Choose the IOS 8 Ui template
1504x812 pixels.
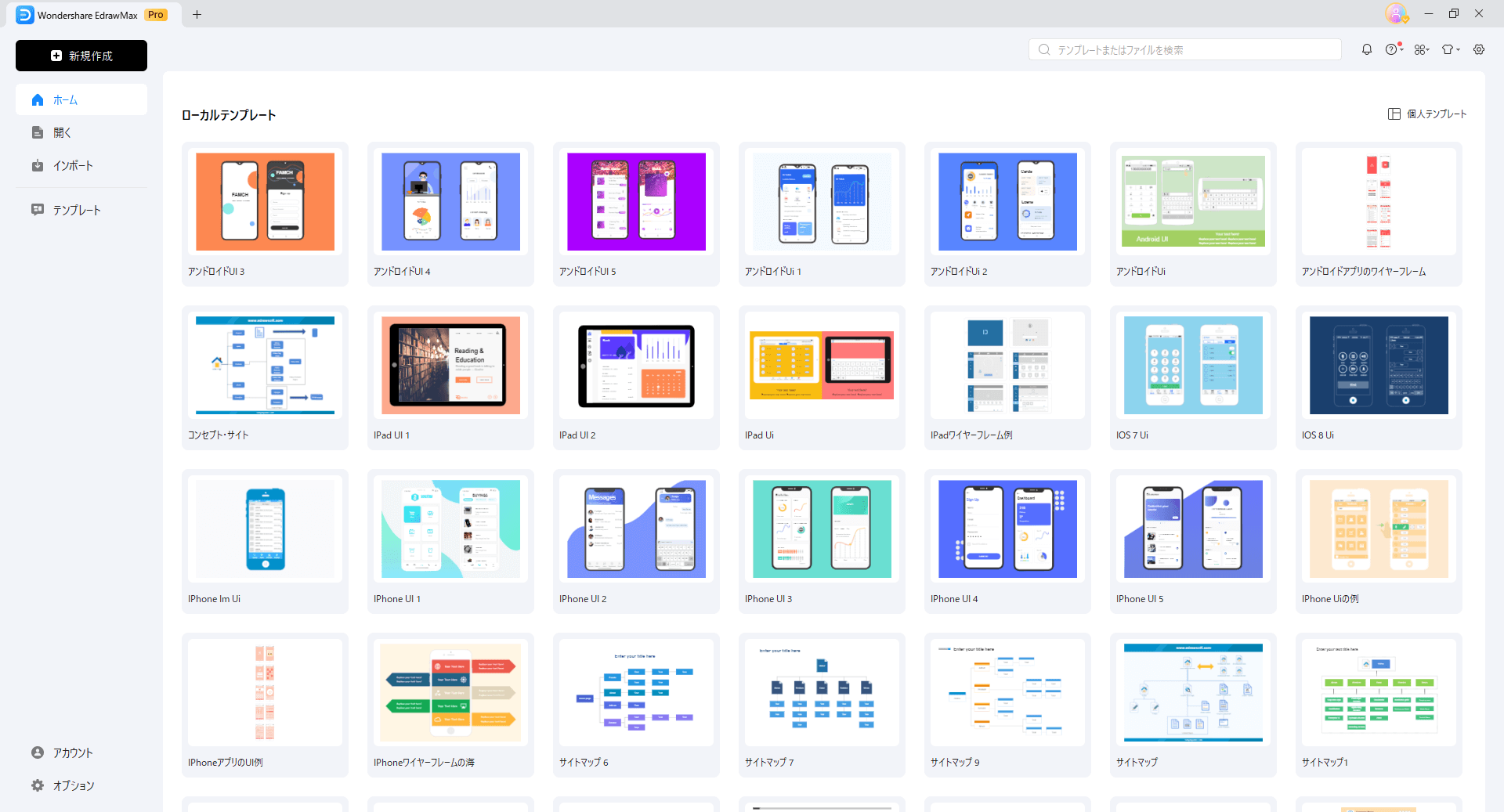pyautogui.click(x=1379, y=377)
